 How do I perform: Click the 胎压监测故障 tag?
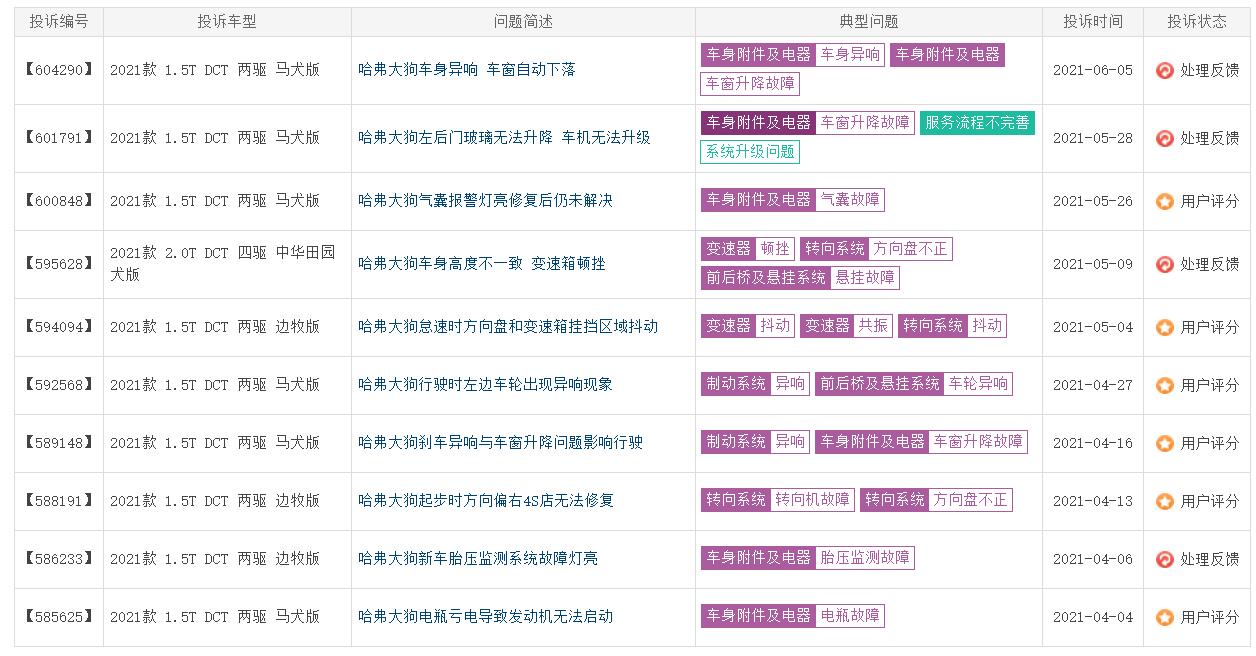pos(865,558)
